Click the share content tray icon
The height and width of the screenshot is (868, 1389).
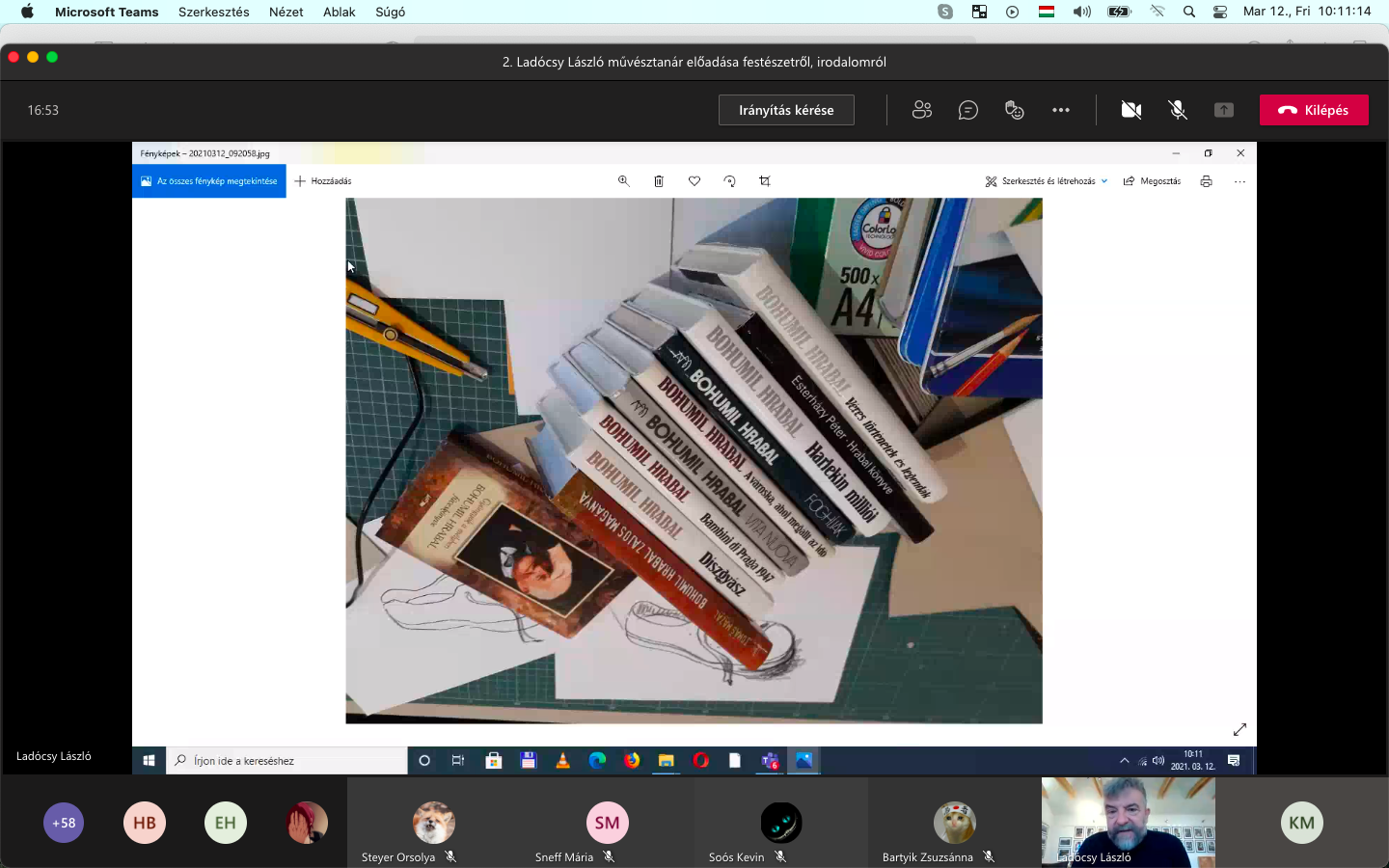click(1224, 110)
